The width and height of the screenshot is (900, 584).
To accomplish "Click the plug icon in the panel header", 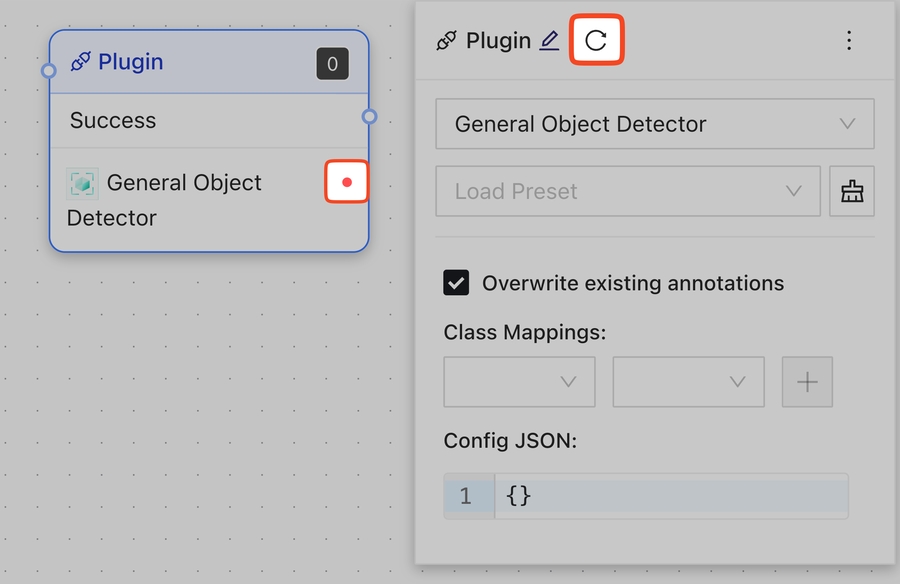I will tap(447, 41).
